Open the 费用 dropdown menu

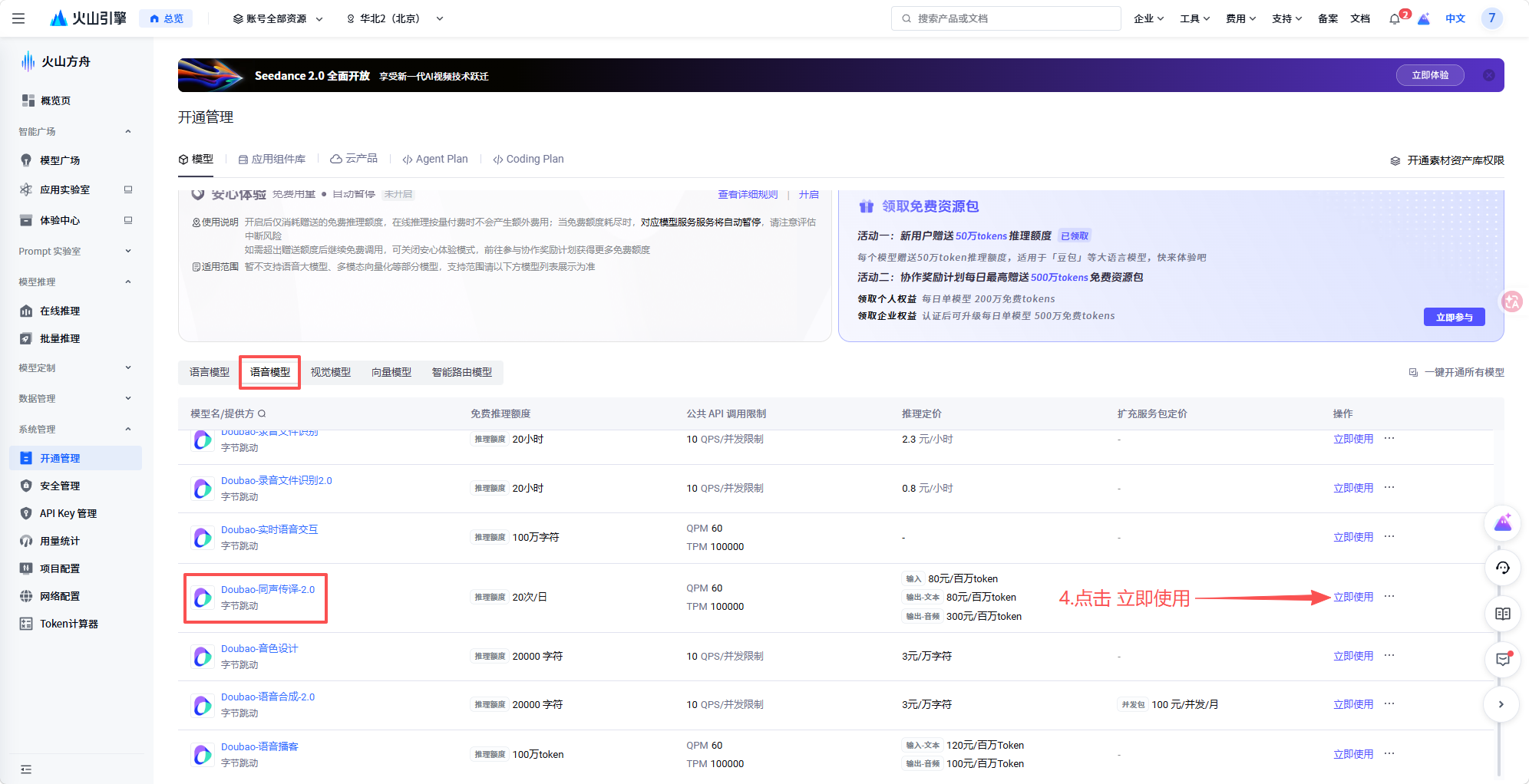pos(1240,18)
